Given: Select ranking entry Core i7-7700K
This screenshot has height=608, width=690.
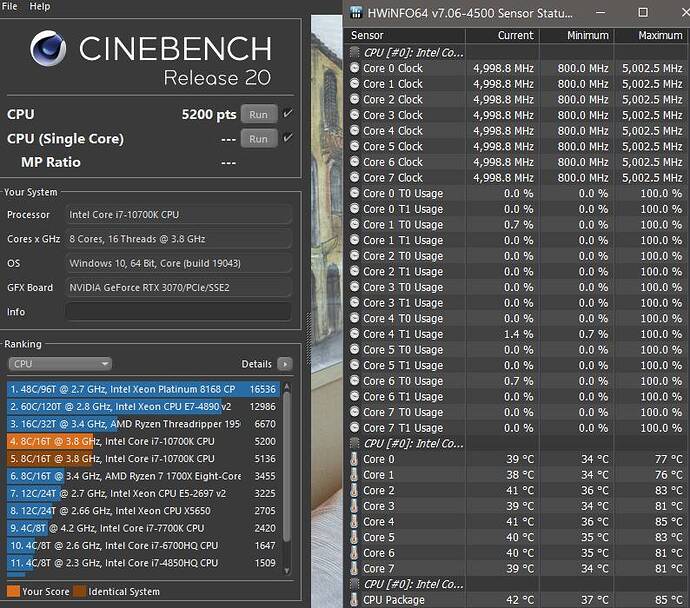Looking at the screenshot, I should 143,528.
